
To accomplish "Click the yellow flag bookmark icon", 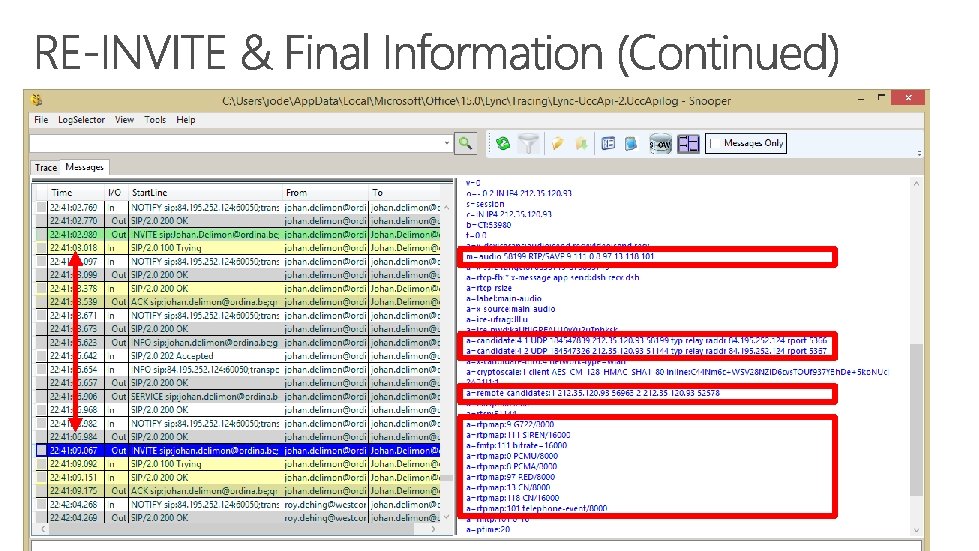I will point(581,144).
